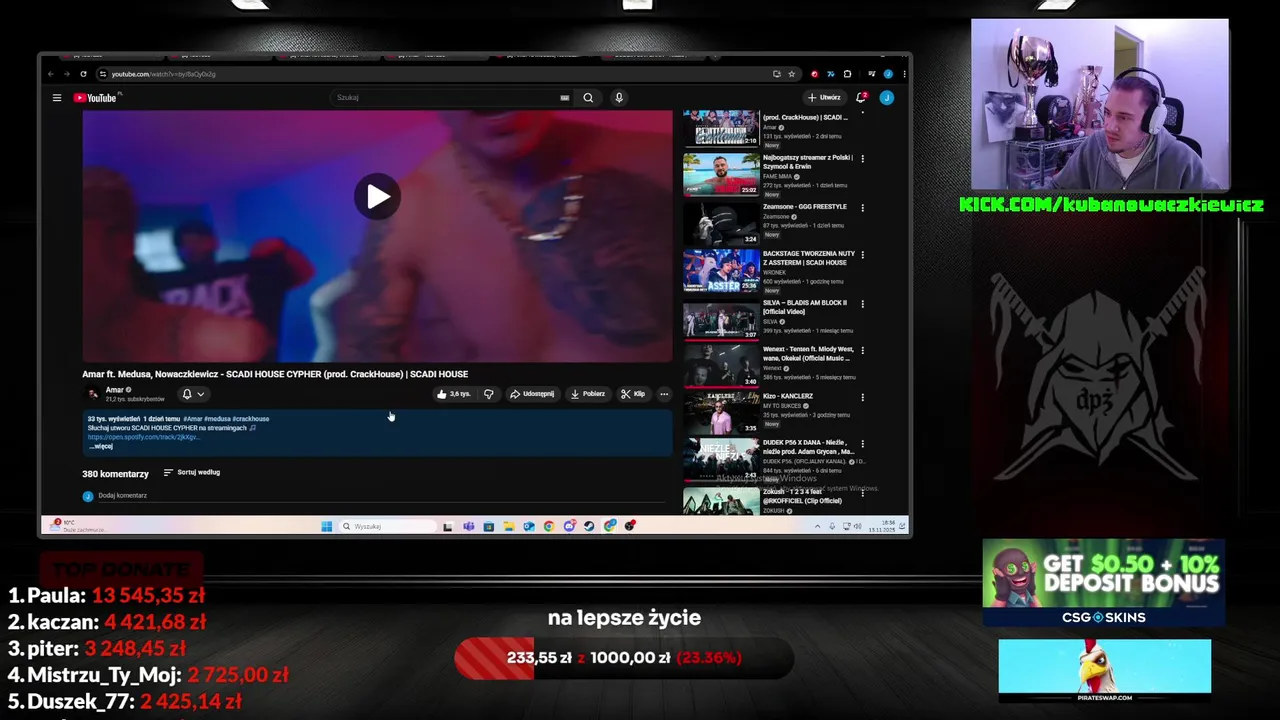The width and height of the screenshot is (1280, 720).
Task: Dislike the video with thumbs down
Action: pyautogui.click(x=488, y=394)
